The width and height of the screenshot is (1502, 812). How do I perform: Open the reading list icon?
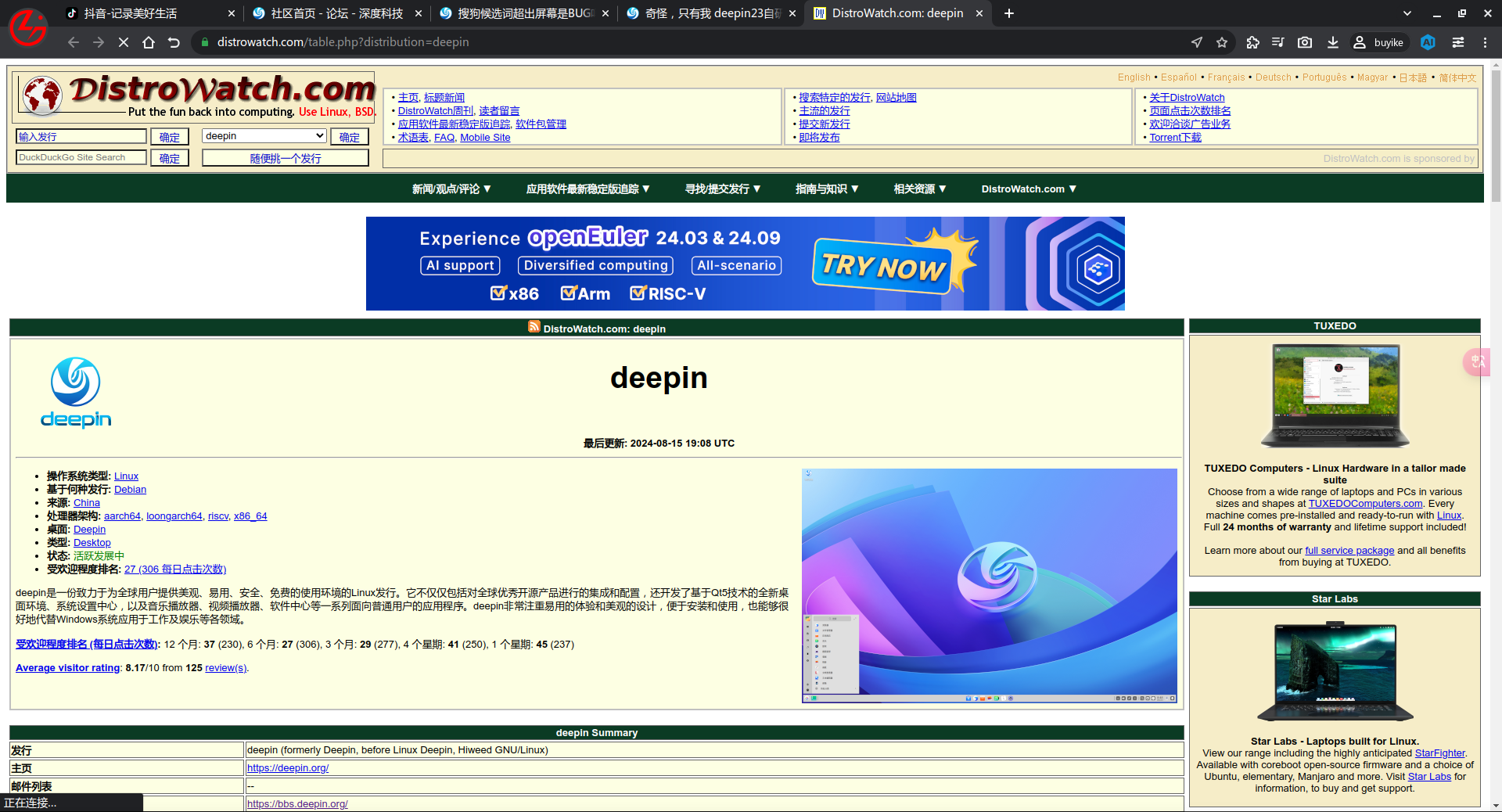[x=1278, y=42]
